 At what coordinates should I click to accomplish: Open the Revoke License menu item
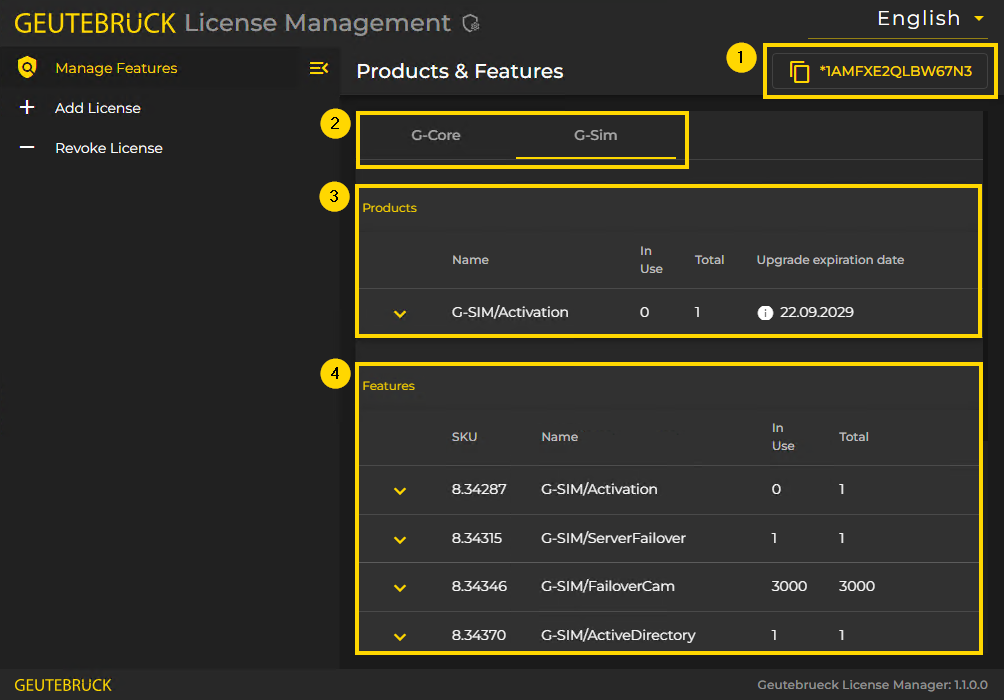click(x=109, y=148)
